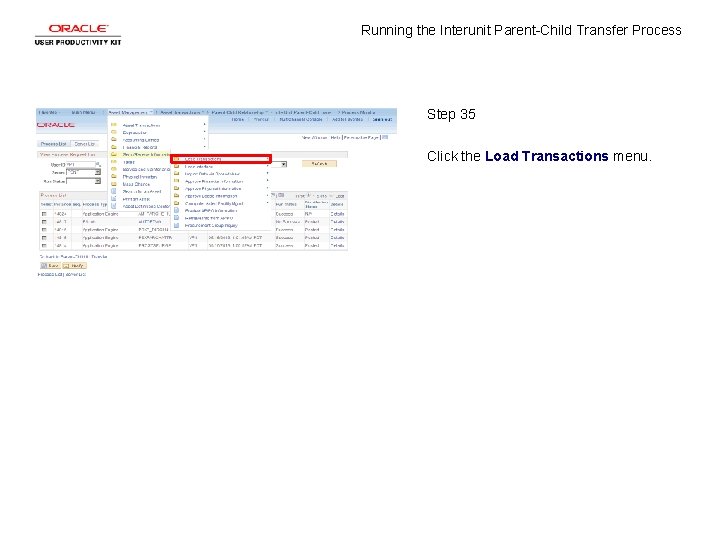
Task: Open Main Menu in the navigation bar
Action: pyautogui.click(x=84, y=112)
